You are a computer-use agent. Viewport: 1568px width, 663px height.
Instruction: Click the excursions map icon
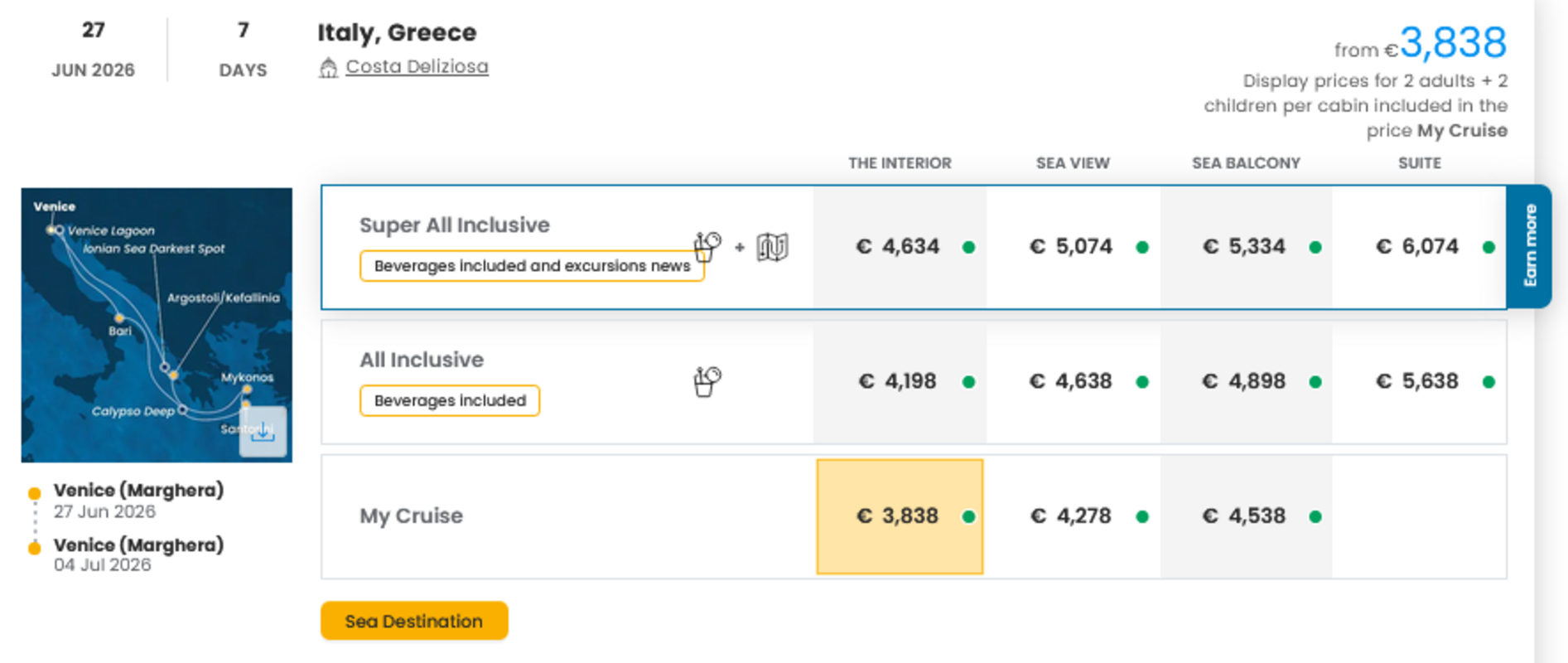coord(772,247)
